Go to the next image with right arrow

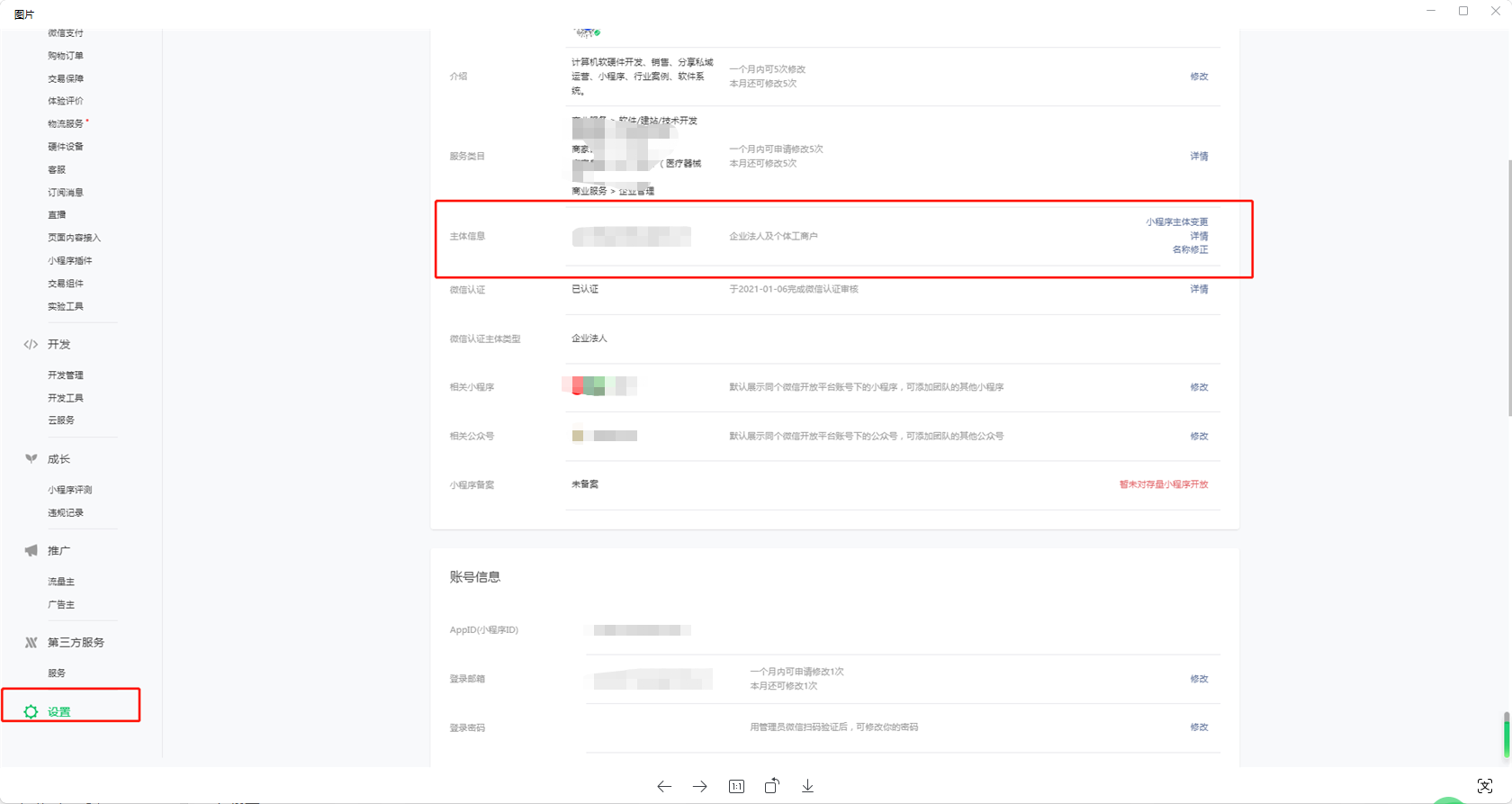pos(700,786)
